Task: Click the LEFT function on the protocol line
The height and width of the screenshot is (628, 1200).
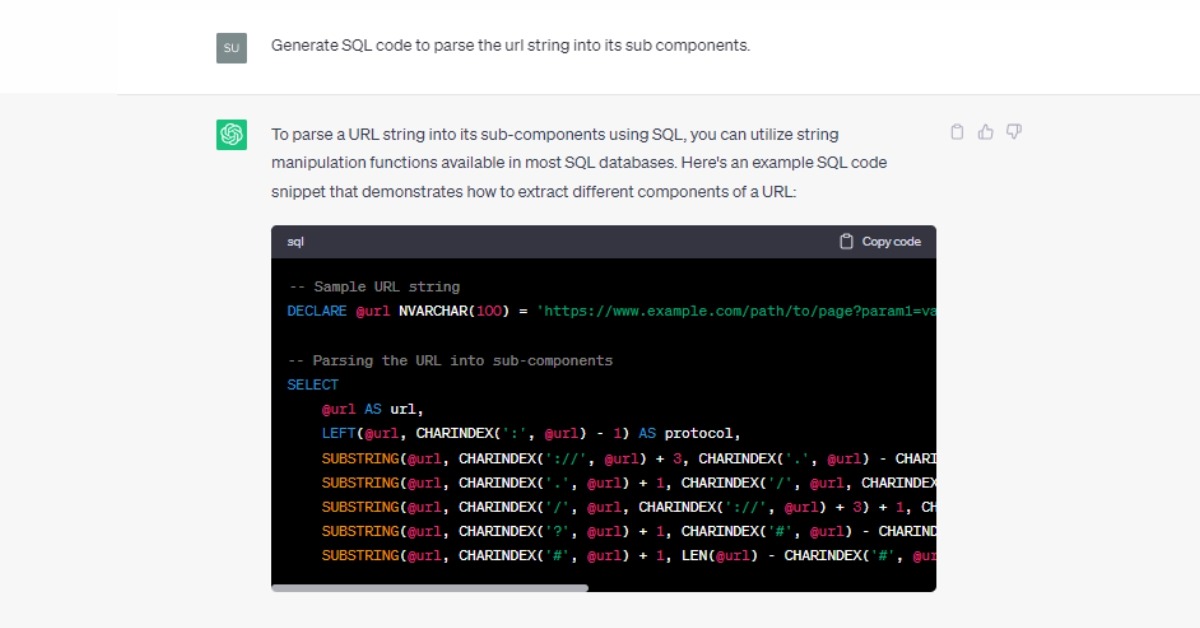Action: tap(338, 434)
